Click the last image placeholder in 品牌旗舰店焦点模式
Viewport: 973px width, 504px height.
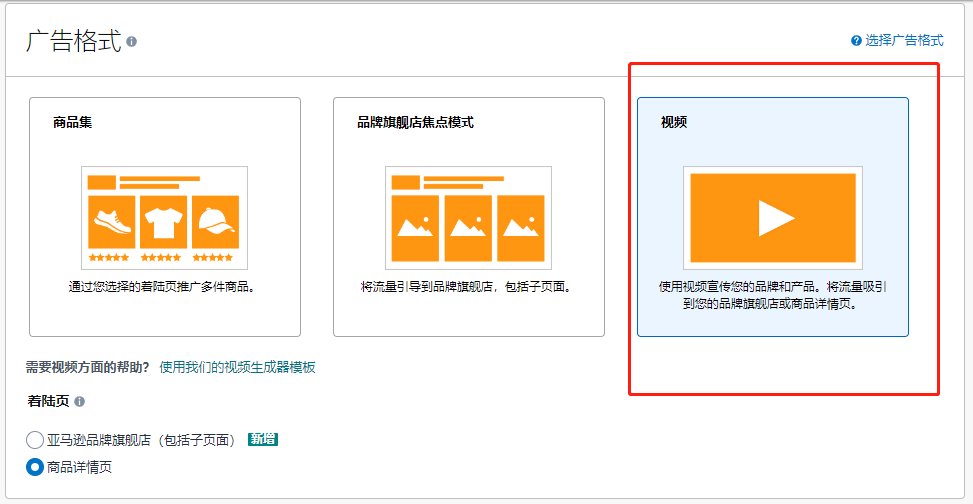coord(521,226)
